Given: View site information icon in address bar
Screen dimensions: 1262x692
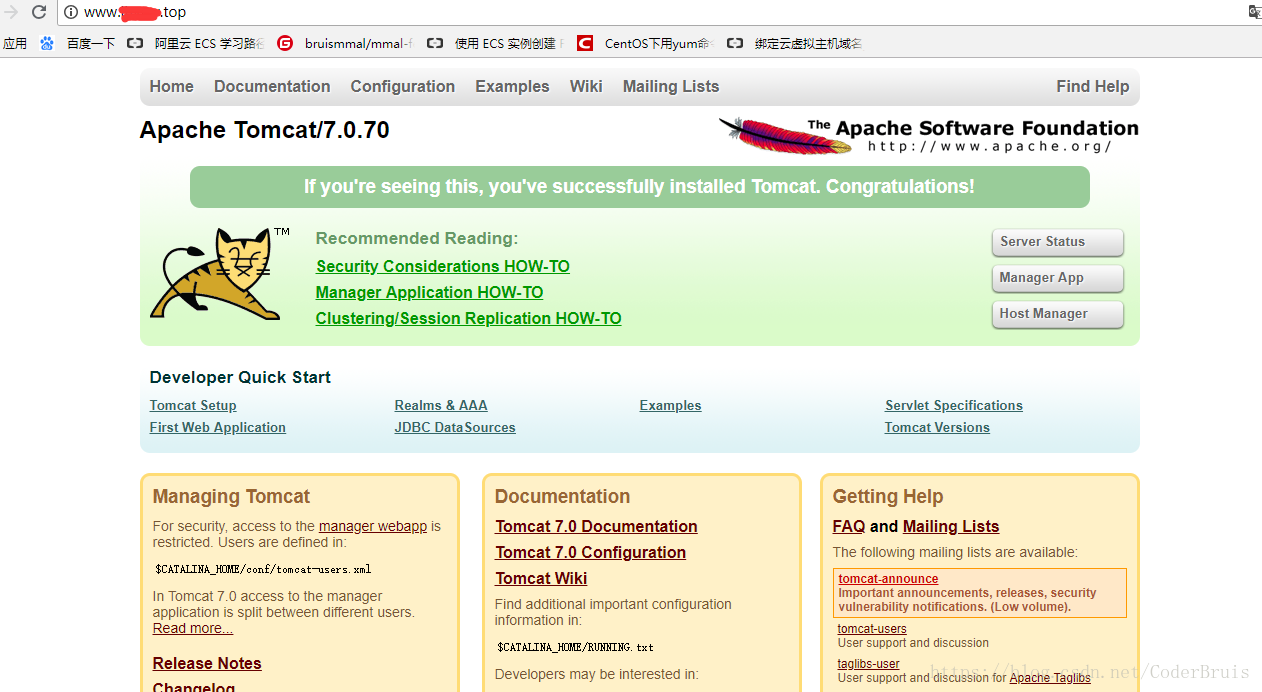Looking at the screenshot, I should [71, 12].
